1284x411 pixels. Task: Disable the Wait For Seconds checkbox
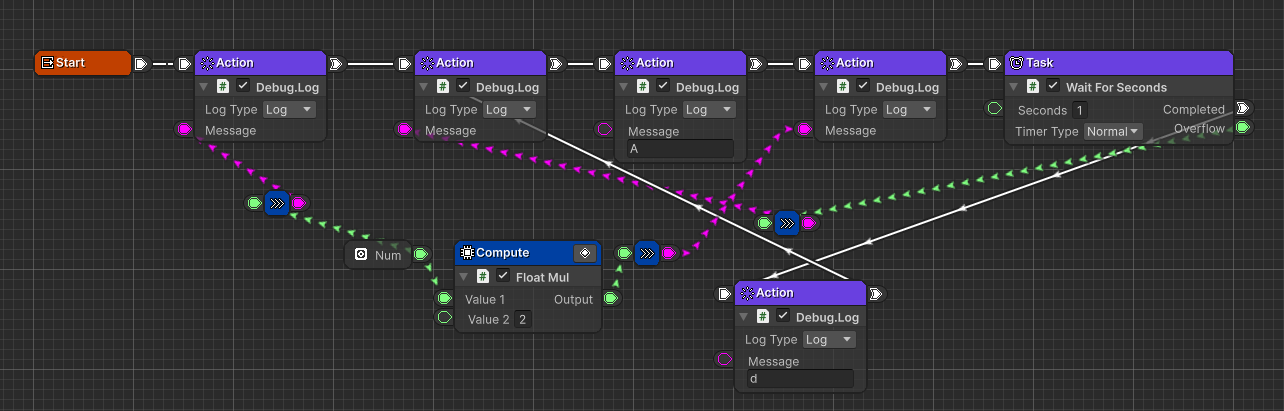[1053, 87]
